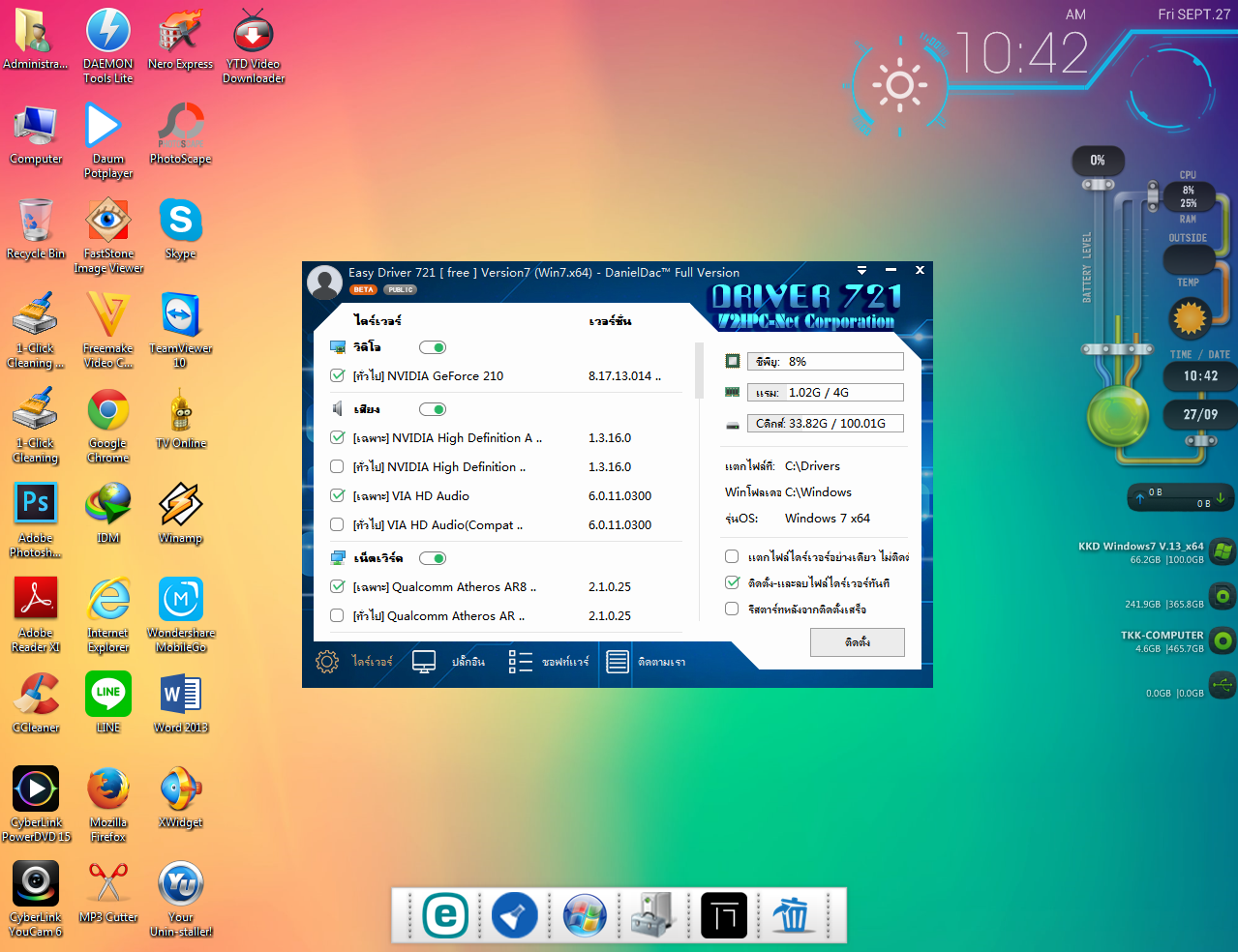The width and height of the screenshot is (1238, 952).
Task: Open the follow us tab
Action: point(646,662)
